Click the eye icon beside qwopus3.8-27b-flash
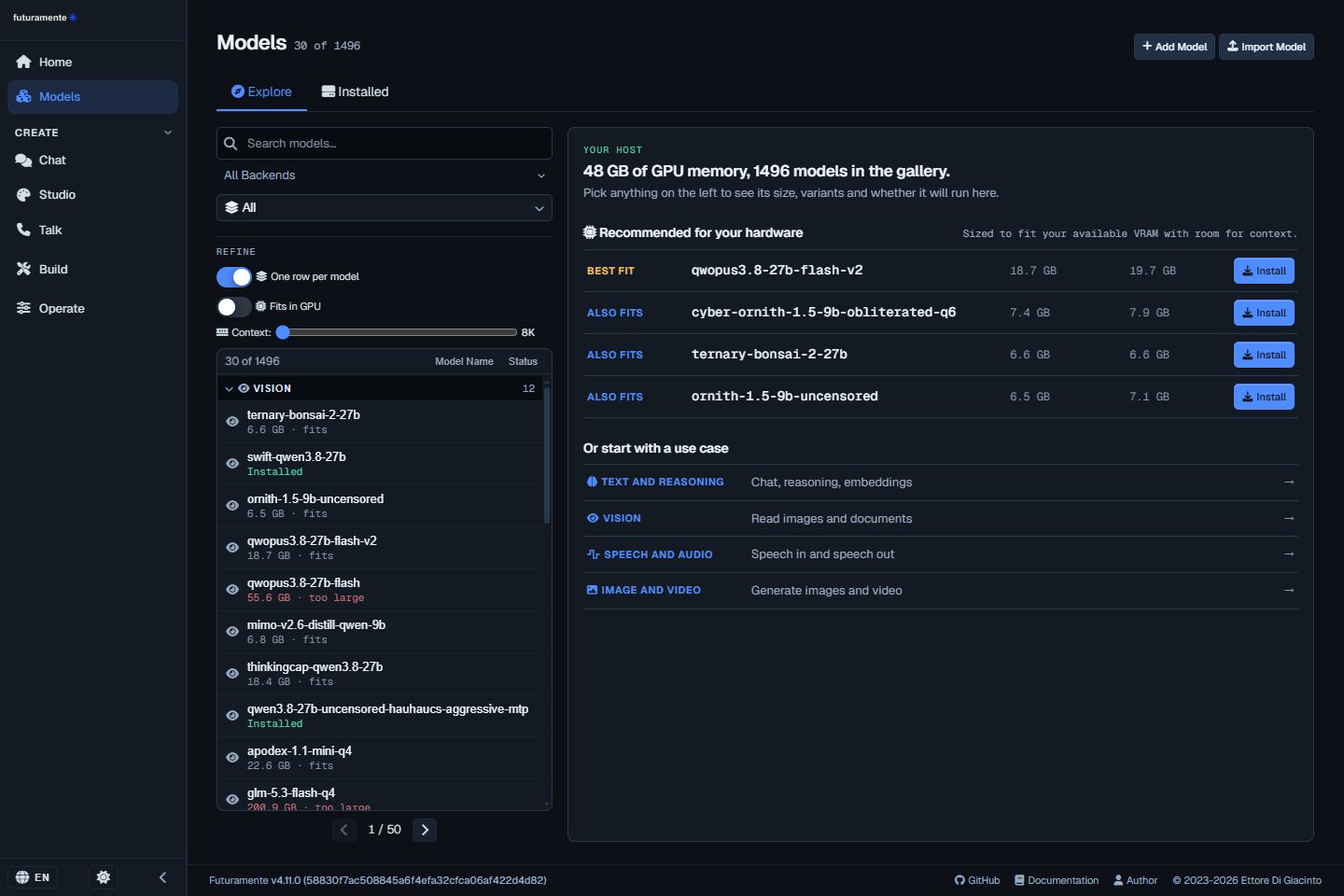Screen dimensions: 1344x896 (232, 590)
